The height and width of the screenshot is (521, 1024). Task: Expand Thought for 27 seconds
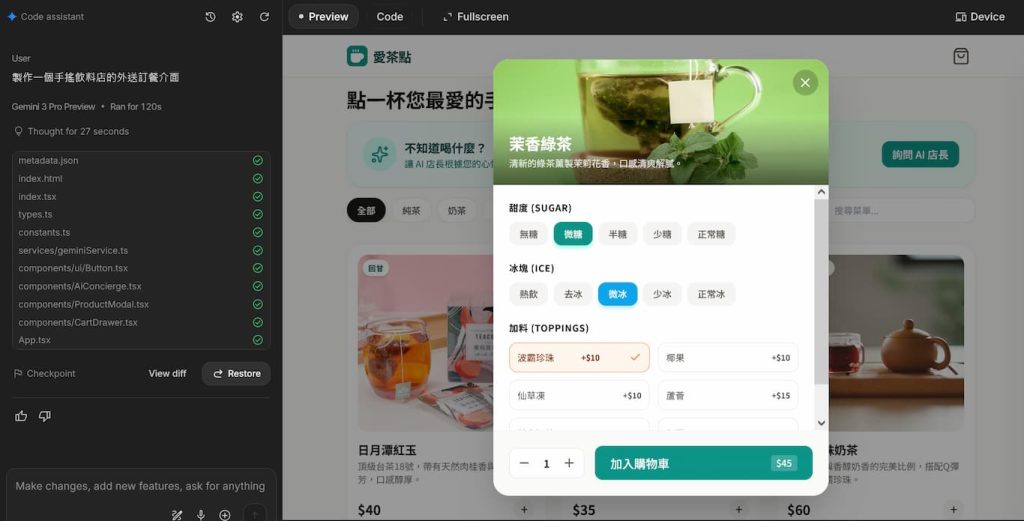[71, 131]
